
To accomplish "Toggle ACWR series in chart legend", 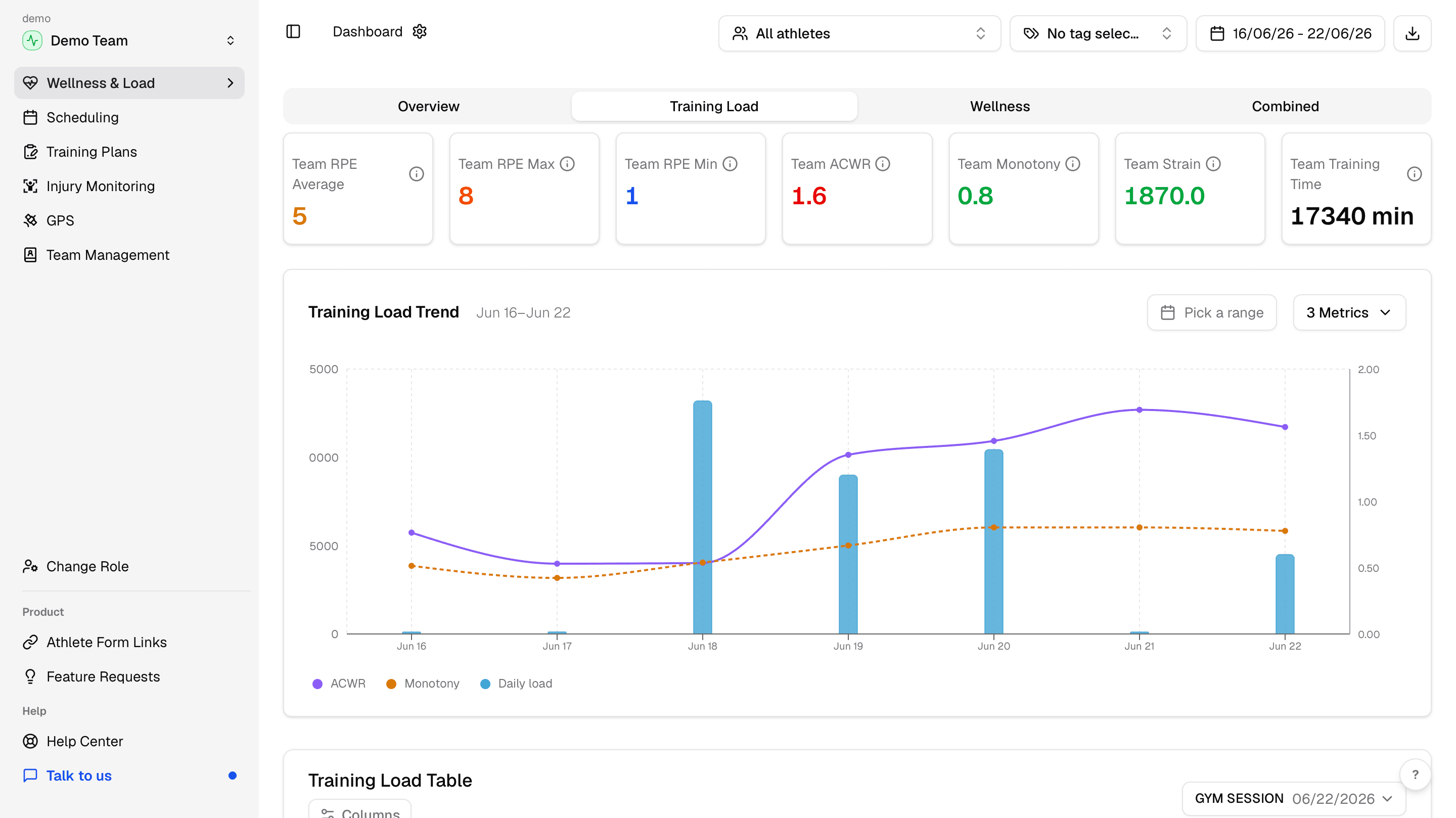I will [339, 684].
